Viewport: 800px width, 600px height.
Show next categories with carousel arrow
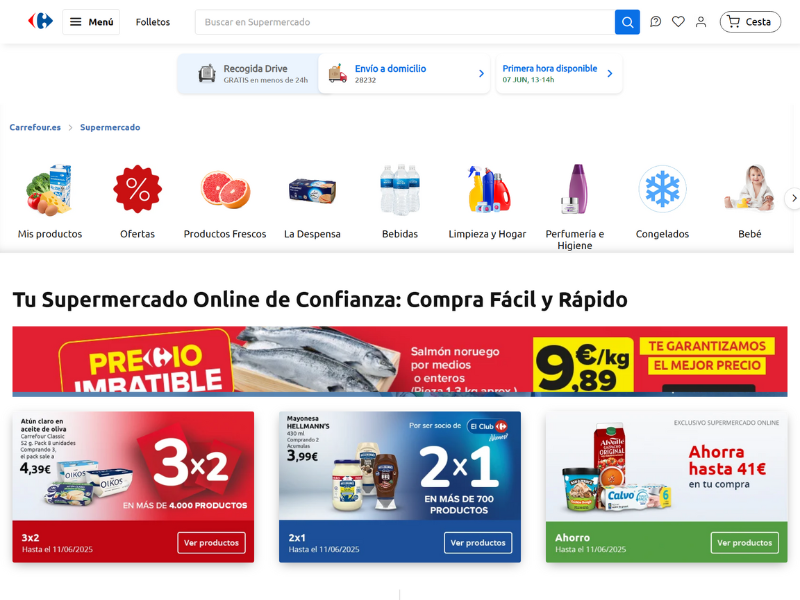point(793,198)
